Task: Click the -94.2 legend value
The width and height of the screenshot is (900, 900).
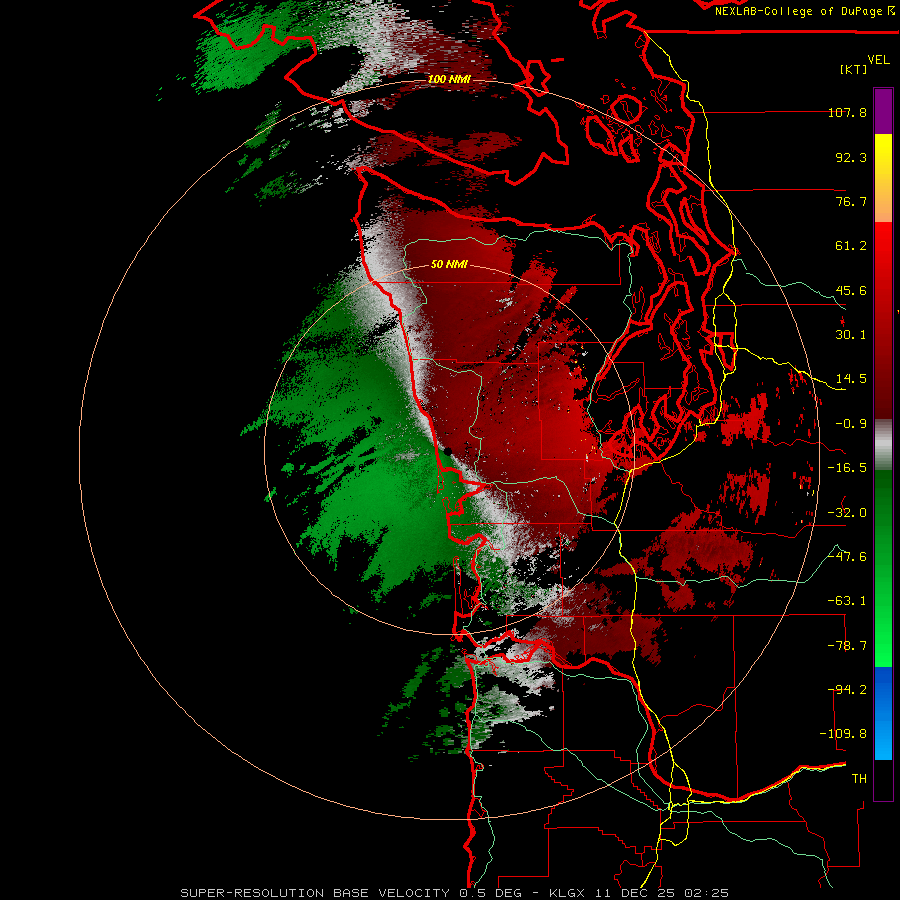Action: point(847,690)
